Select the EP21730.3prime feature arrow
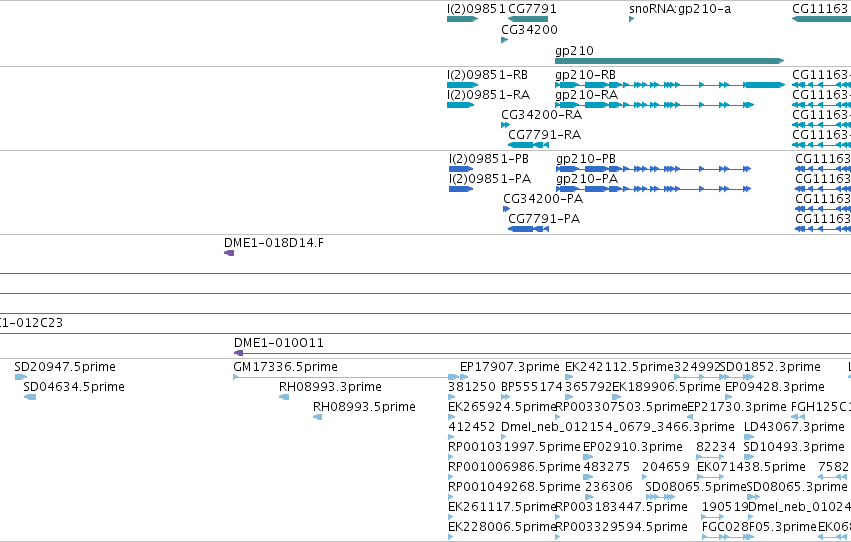851x542 pixels. click(x=690, y=417)
